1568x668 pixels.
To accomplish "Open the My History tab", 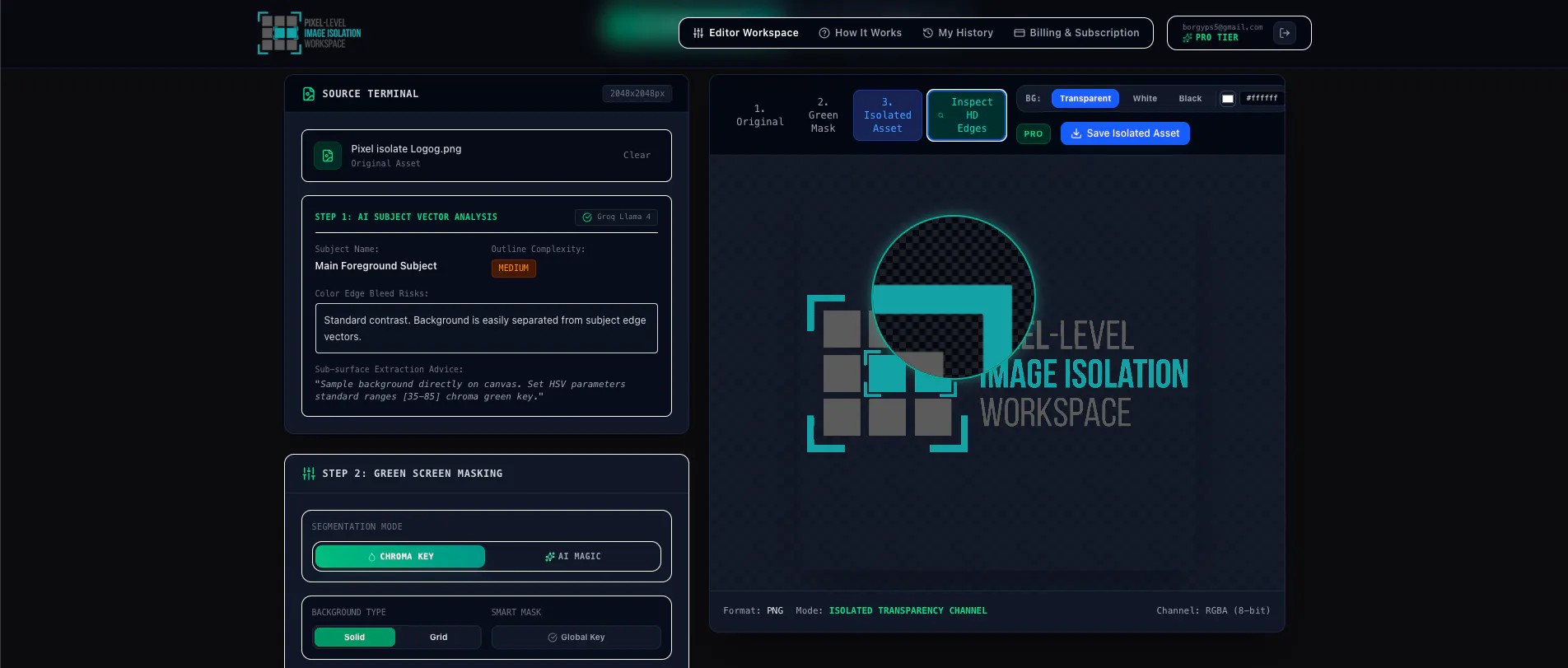I will [x=958, y=33].
